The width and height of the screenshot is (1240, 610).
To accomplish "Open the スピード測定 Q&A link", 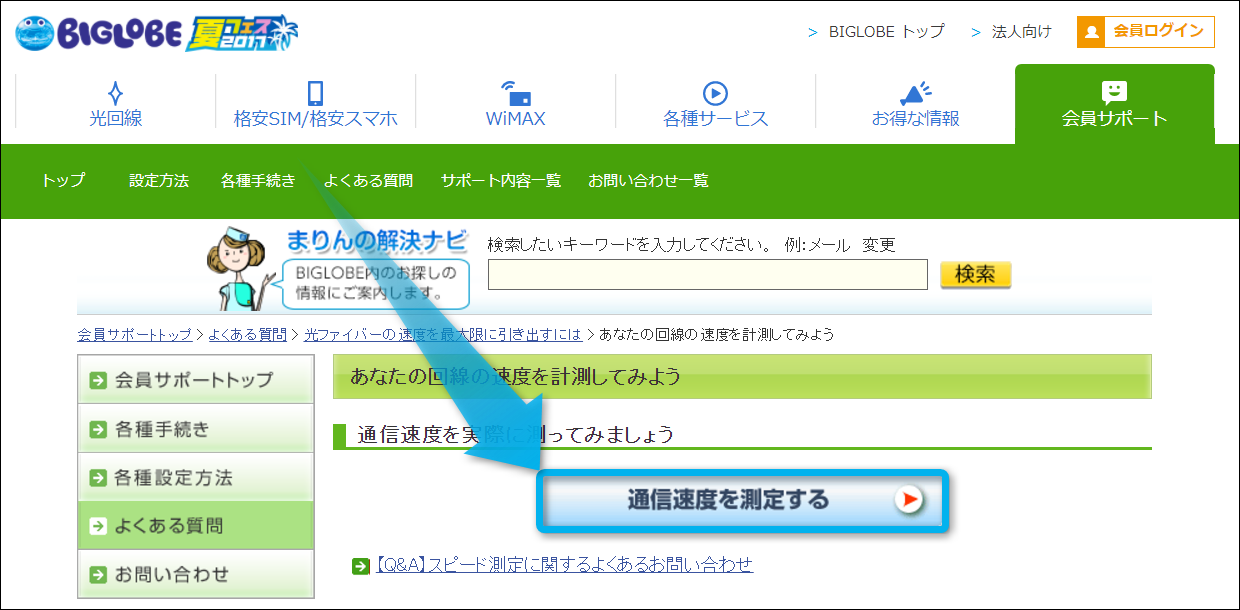I will pos(564,566).
